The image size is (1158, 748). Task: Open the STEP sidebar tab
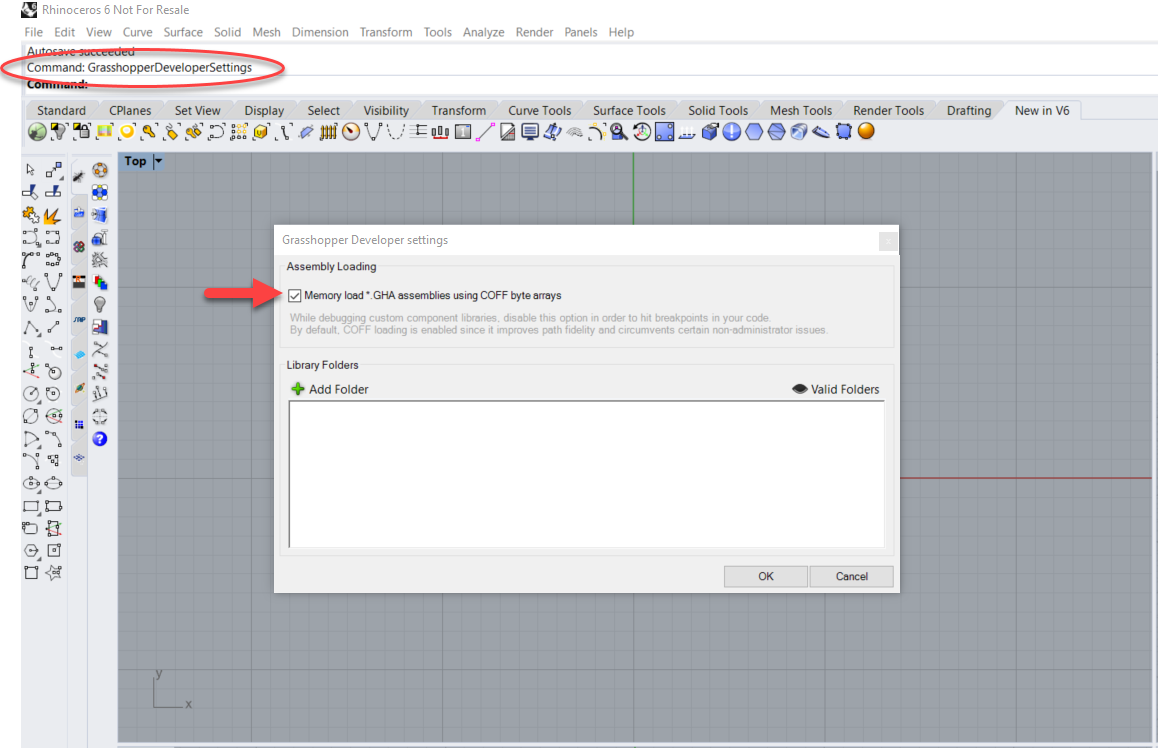[x=79, y=319]
